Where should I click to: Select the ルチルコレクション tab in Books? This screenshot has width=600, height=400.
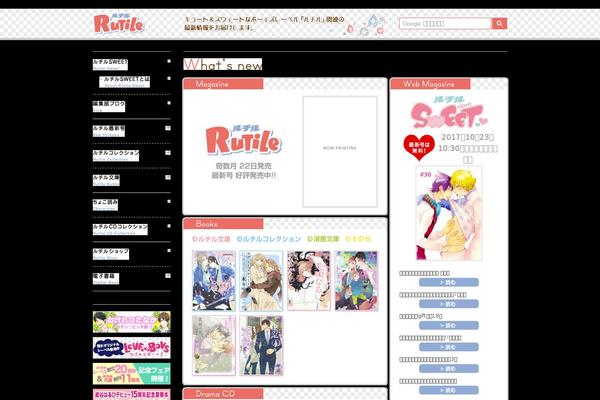point(269,239)
